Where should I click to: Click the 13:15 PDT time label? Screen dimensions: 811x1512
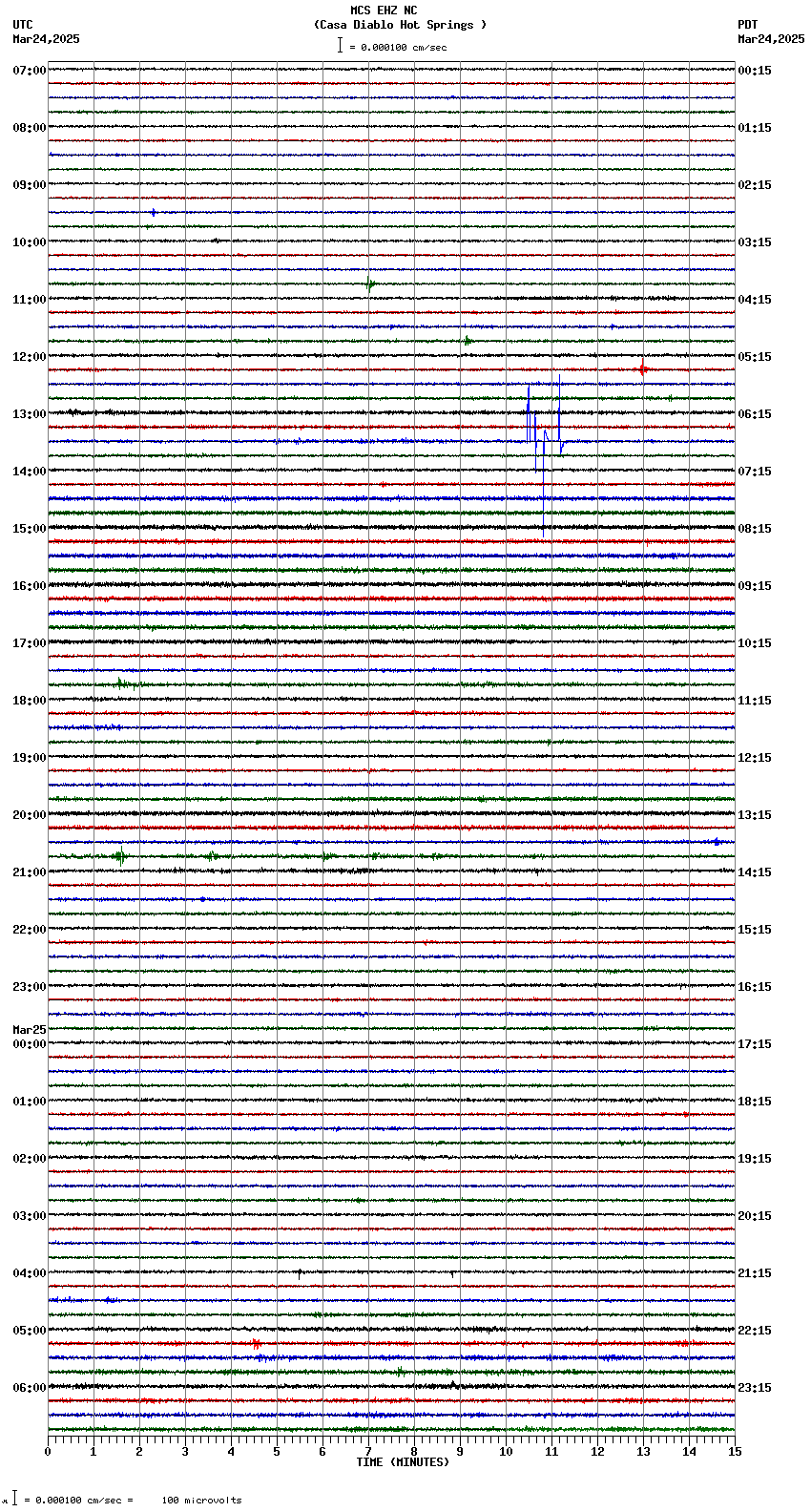coord(755,815)
